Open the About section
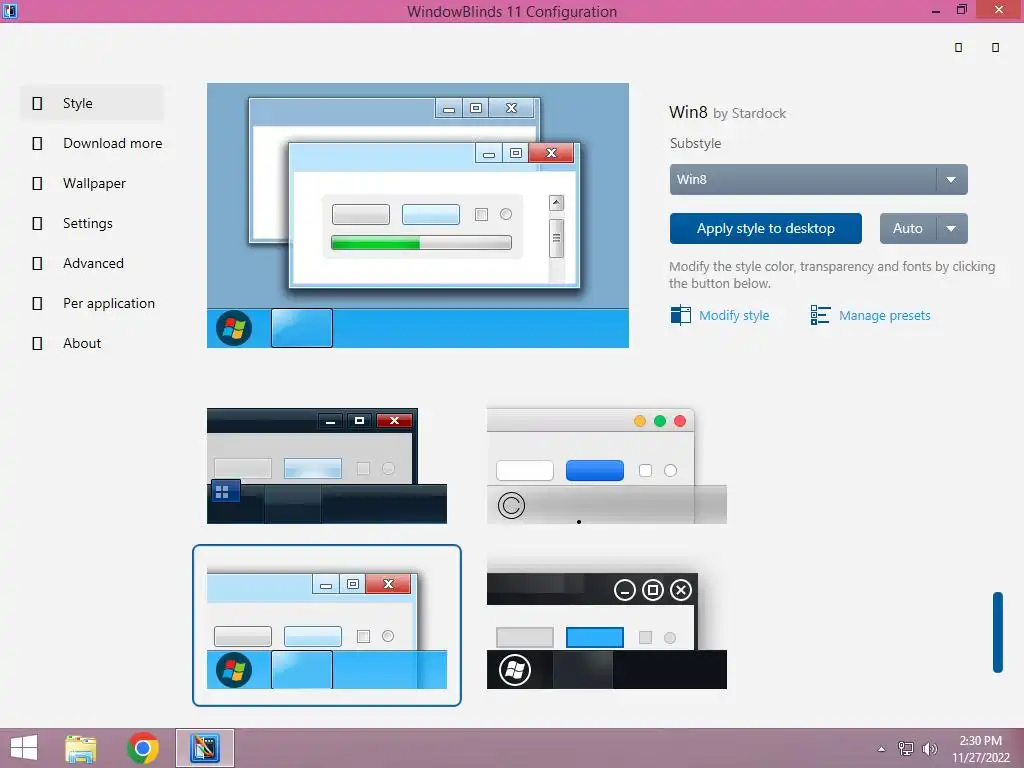This screenshot has height=768, width=1024. (82, 343)
